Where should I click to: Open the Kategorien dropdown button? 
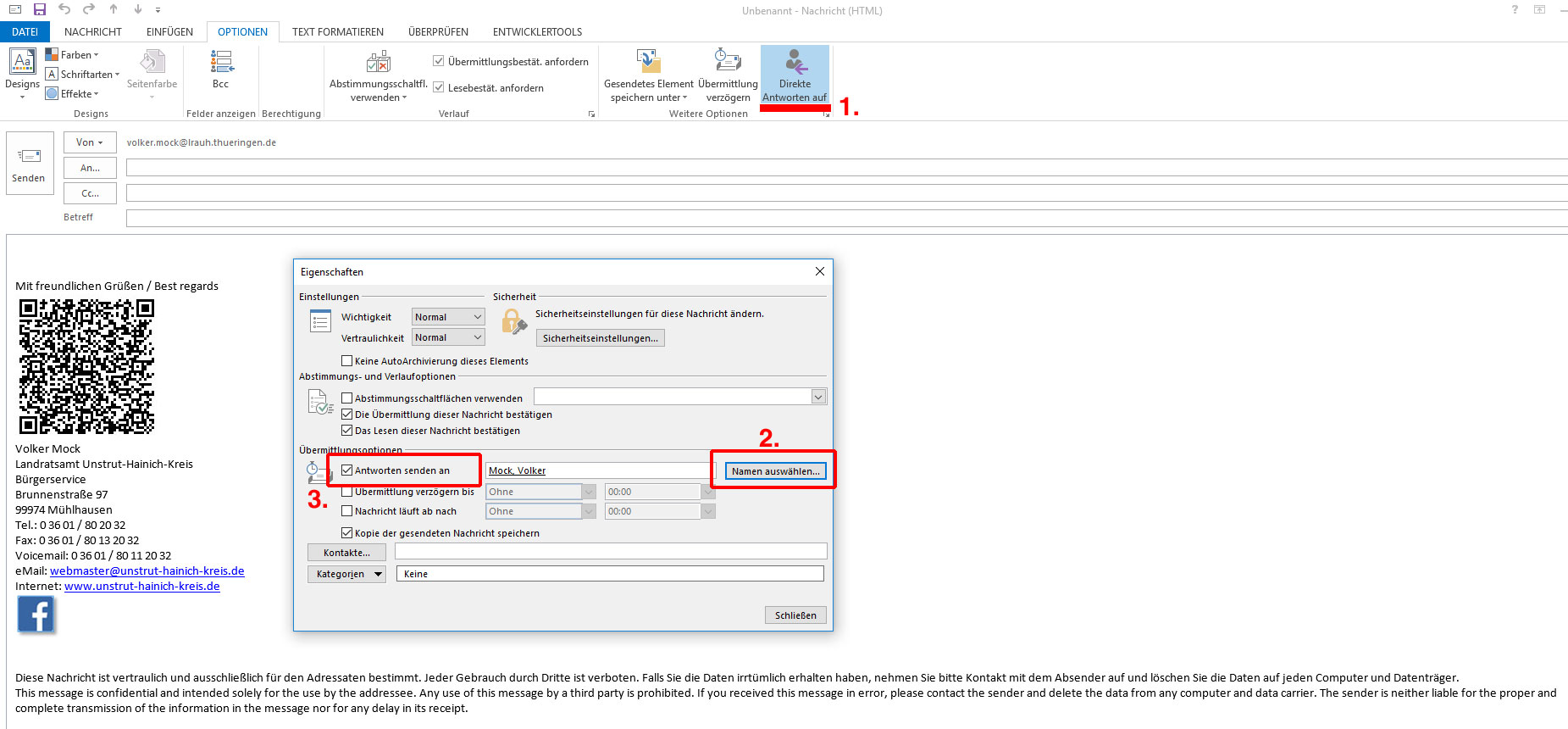(346, 574)
